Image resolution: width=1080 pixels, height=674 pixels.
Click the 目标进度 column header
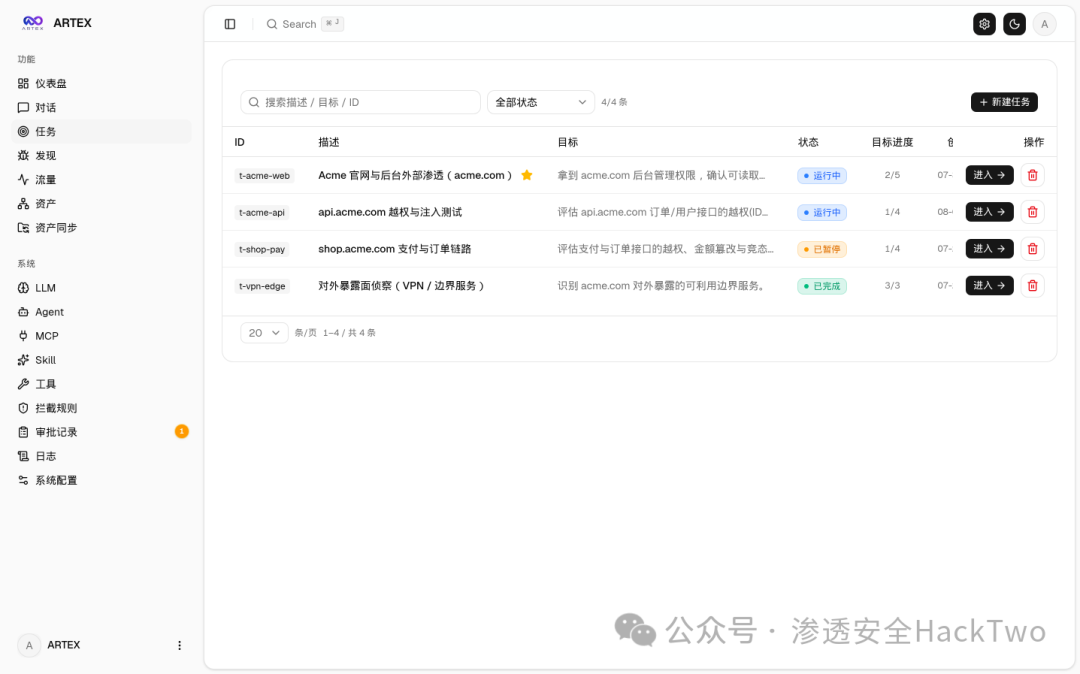coord(892,143)
